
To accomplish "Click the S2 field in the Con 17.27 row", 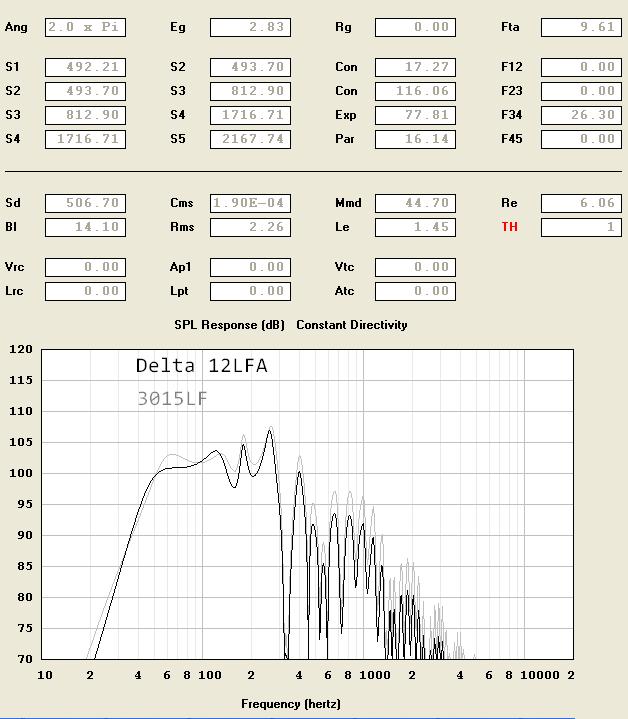I will [250, 67].
